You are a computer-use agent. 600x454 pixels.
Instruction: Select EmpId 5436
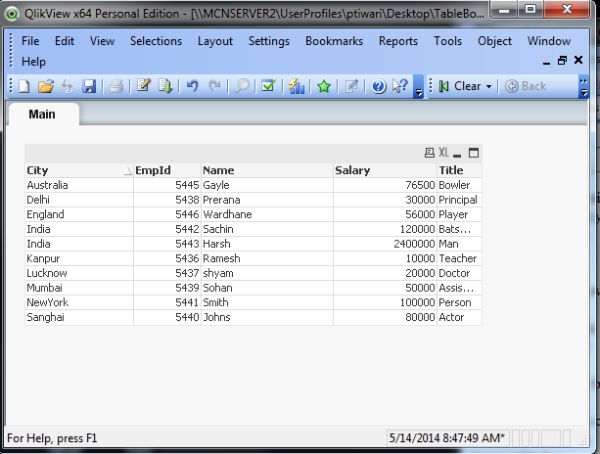pyautogui.click(x=167, y=258)
